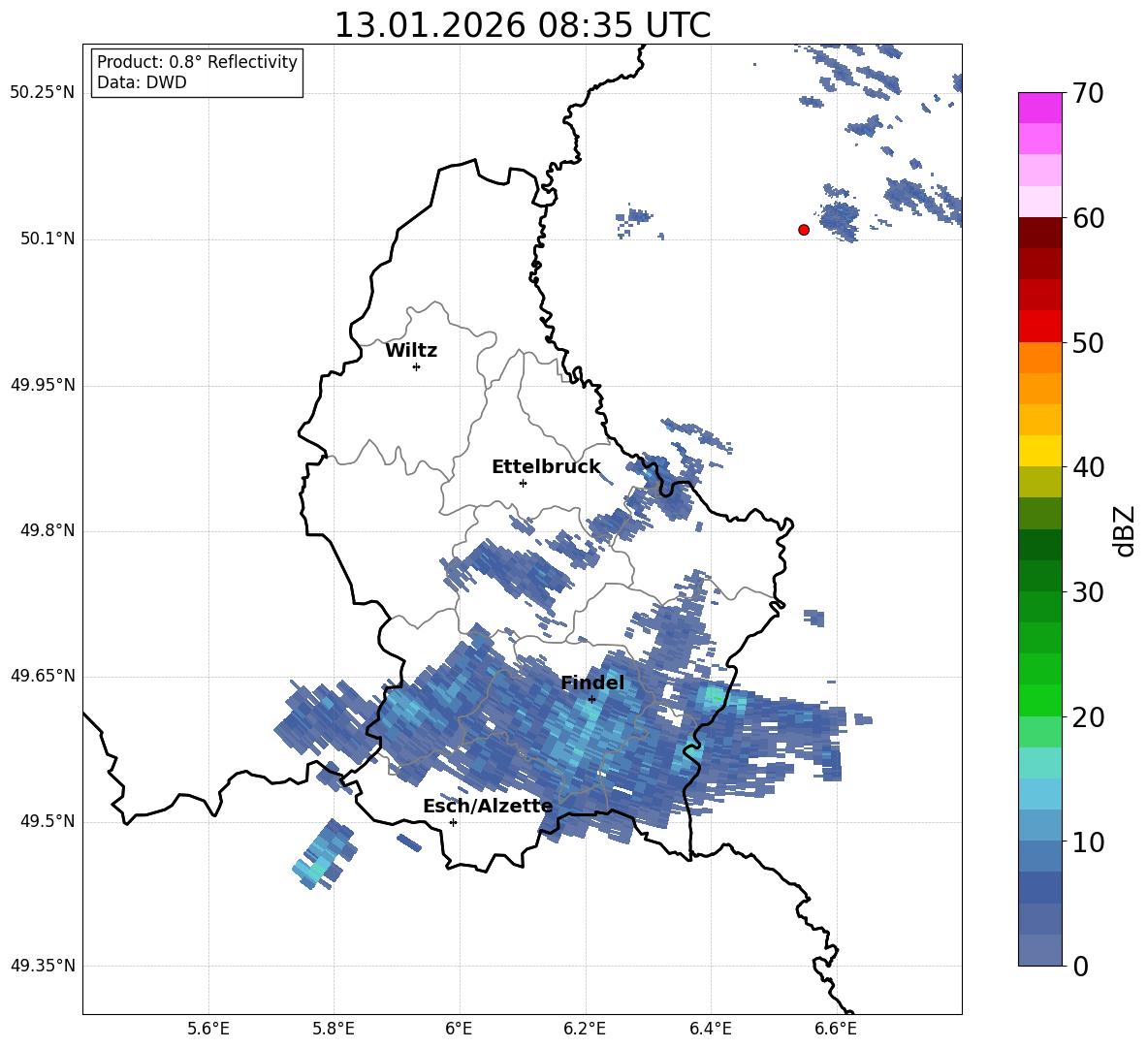Click the Ettelbruck city label
This screenshot has height=1048, width=1148.
click(x=546, y=467)
